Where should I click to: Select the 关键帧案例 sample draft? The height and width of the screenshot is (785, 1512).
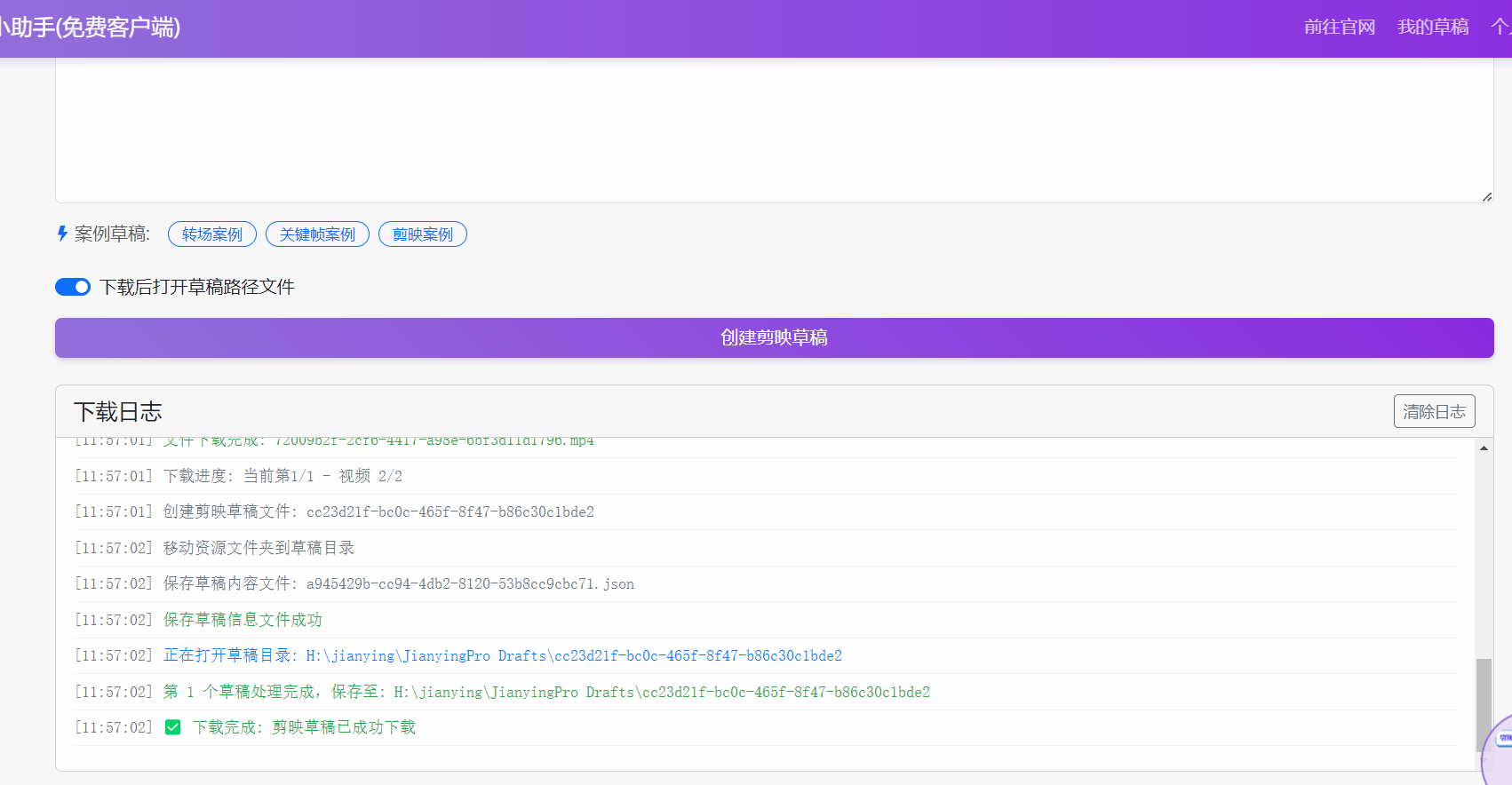pyautogui.click(x=317, y=234)
